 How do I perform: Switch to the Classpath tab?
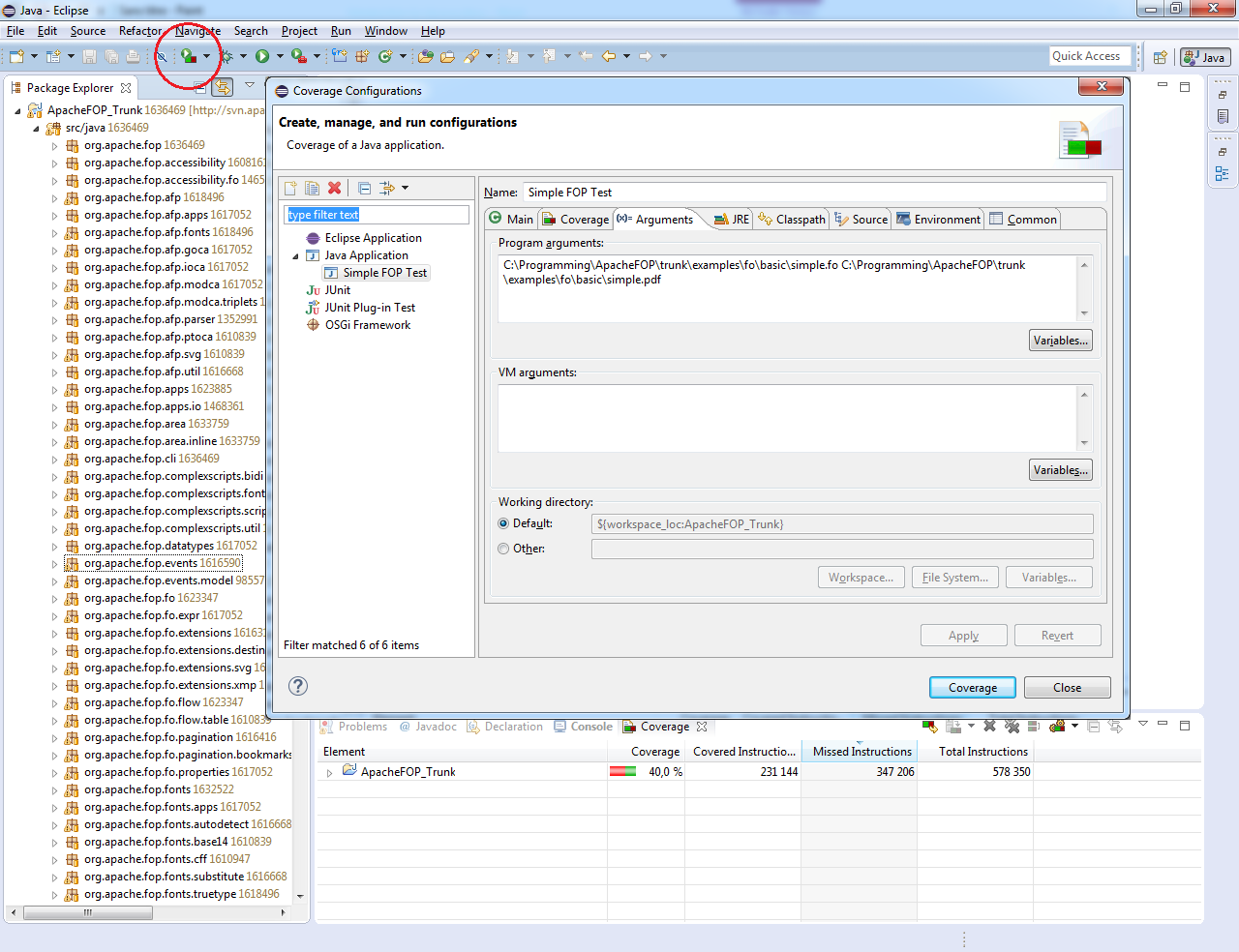pos(792,220)
